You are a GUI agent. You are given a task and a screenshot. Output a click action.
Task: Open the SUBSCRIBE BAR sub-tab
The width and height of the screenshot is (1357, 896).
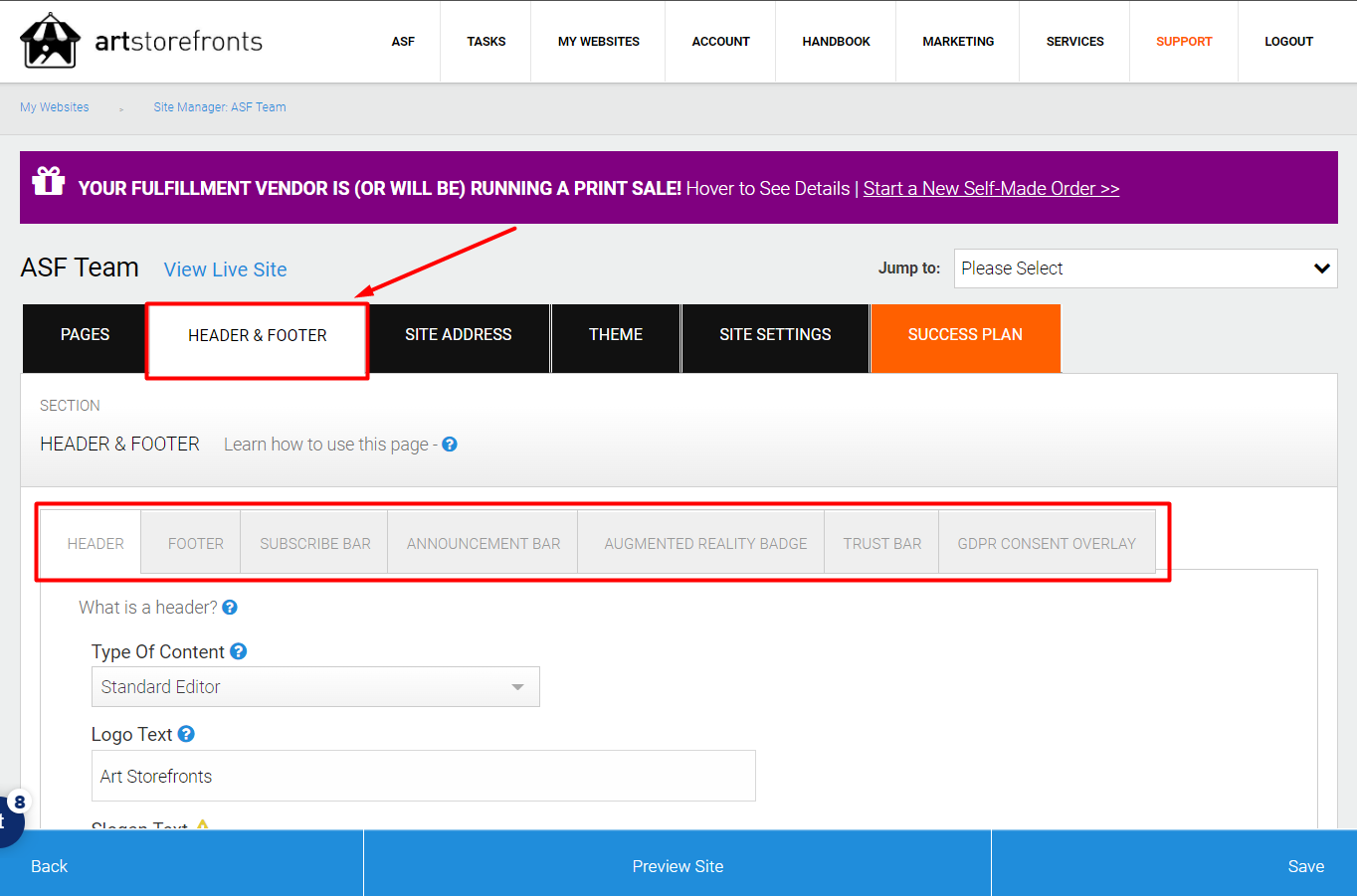click(x=315, y=544)
